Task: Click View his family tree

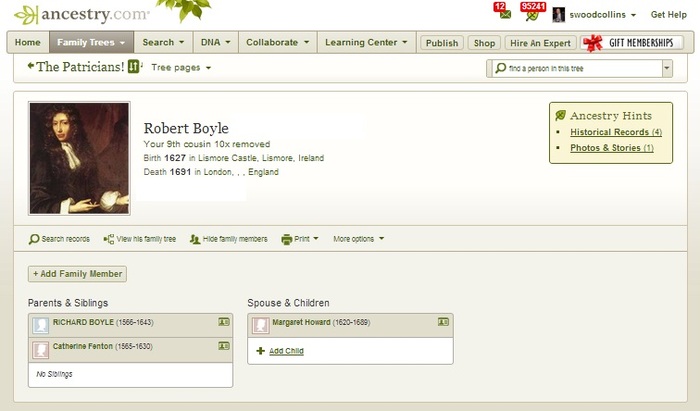Action: click(146, 239)
